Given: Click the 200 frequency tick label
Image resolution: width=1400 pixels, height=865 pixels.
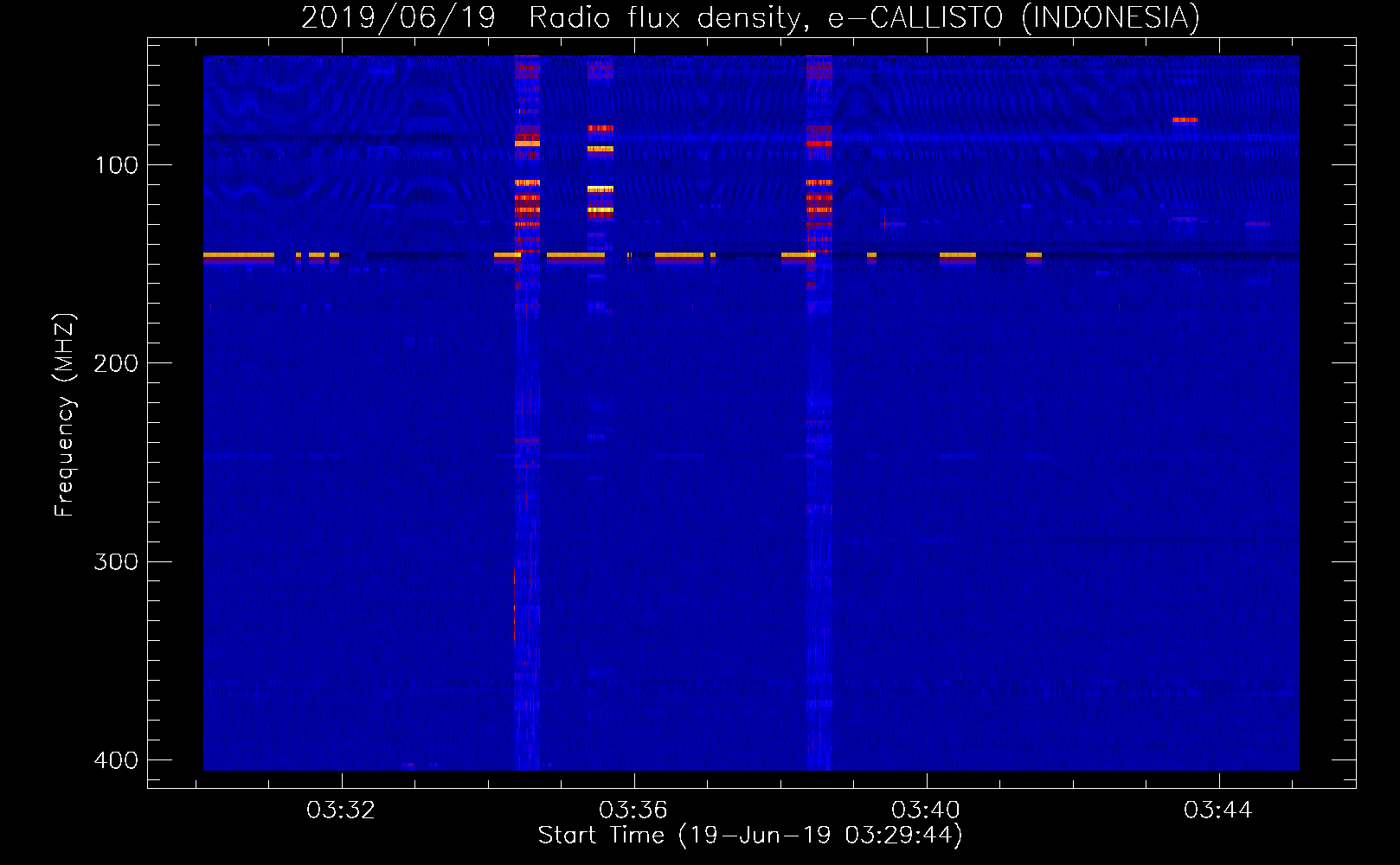Looking at the screenshot, I should point(116,363).
